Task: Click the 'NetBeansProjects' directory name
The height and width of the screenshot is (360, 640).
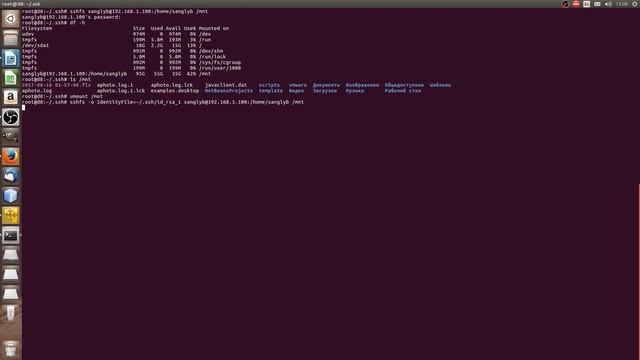Action: click(229, 91)
